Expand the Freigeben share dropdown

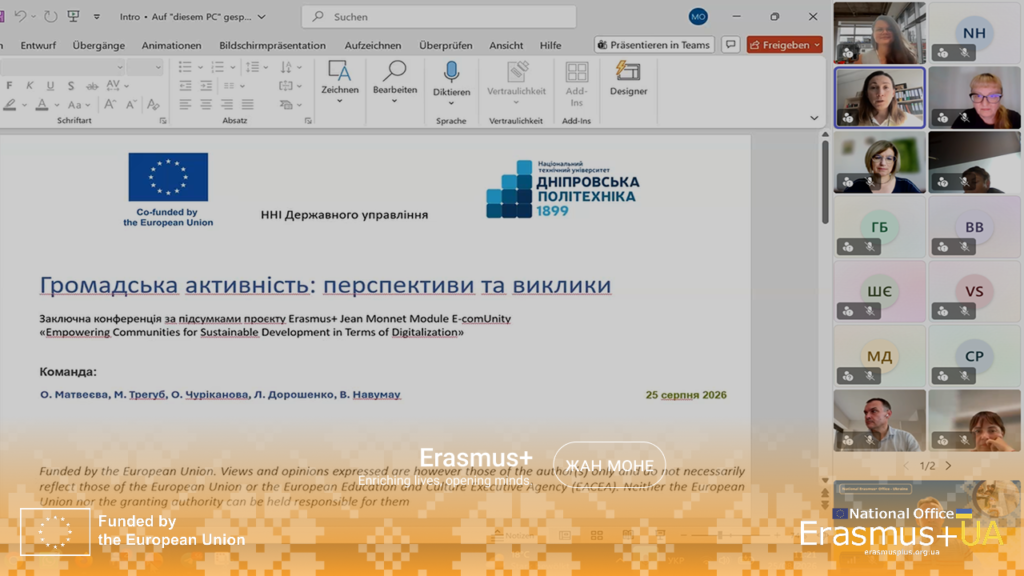[817, 44]
